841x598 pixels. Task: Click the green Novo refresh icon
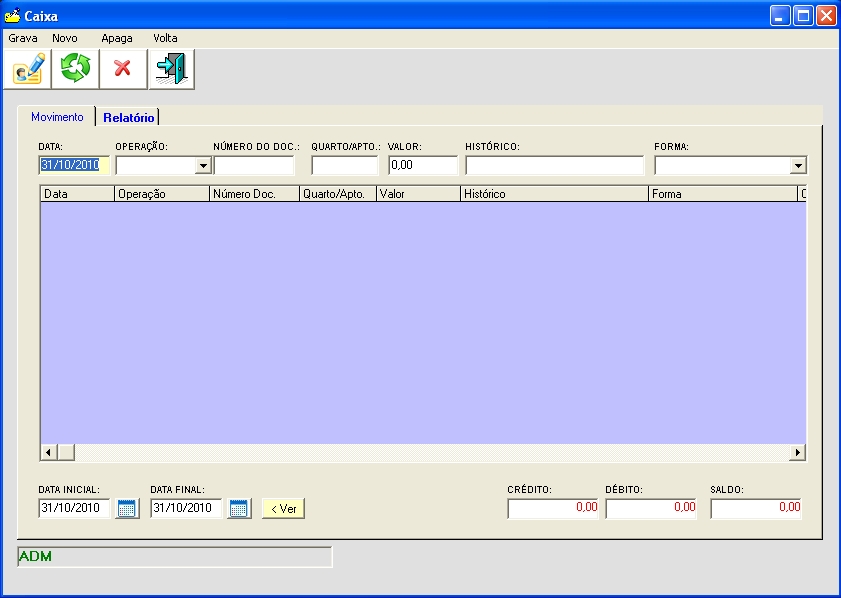click(x=75, y=69)
